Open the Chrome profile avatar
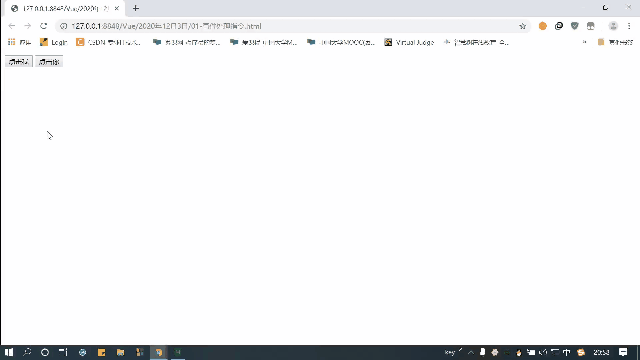The image size is (640, 360). click(x=613, y=26)
